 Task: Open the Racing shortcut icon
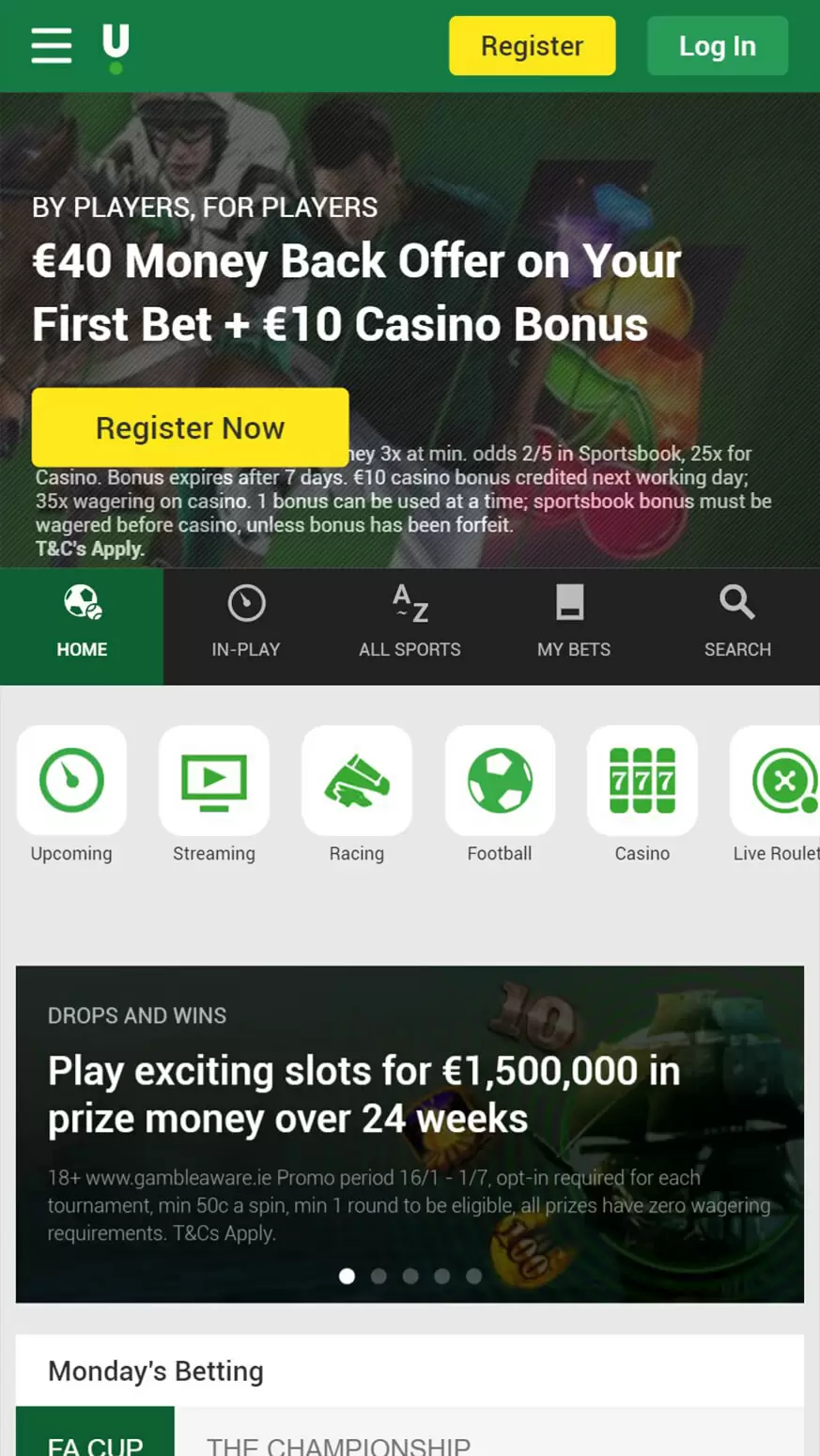pos(357,781)
